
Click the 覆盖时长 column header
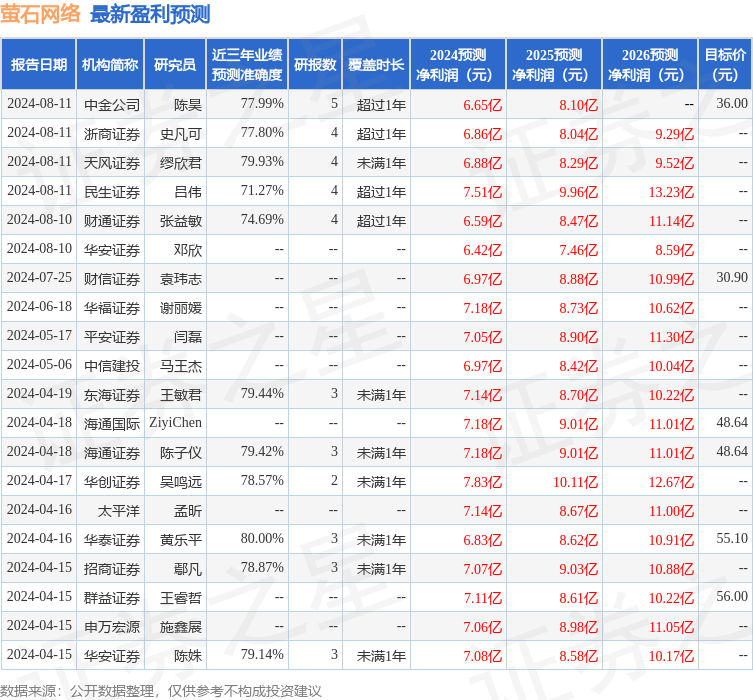376,64
